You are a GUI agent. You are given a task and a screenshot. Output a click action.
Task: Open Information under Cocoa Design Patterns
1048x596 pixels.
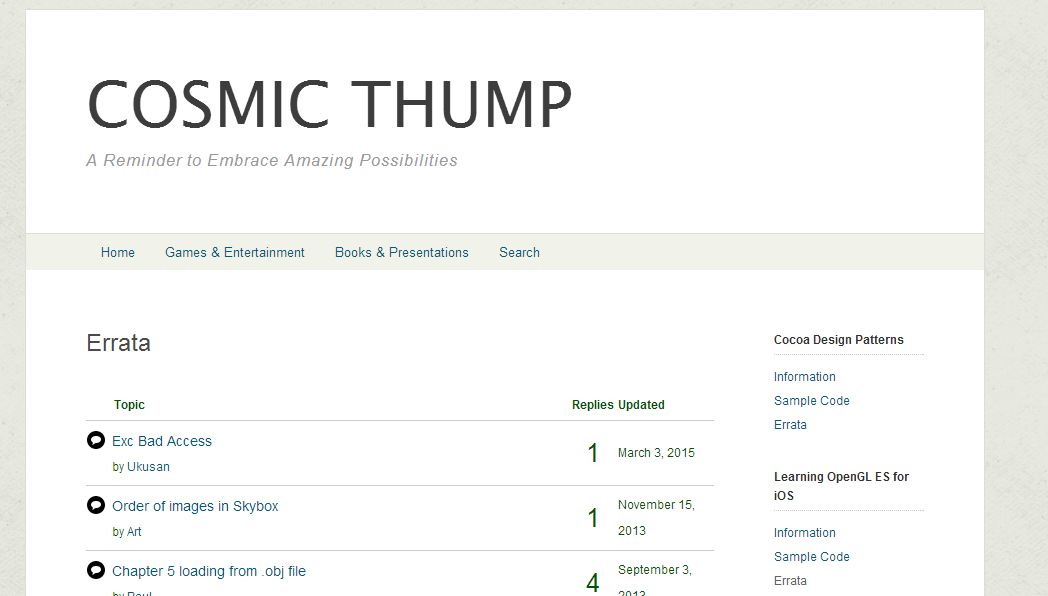point(805,377)
